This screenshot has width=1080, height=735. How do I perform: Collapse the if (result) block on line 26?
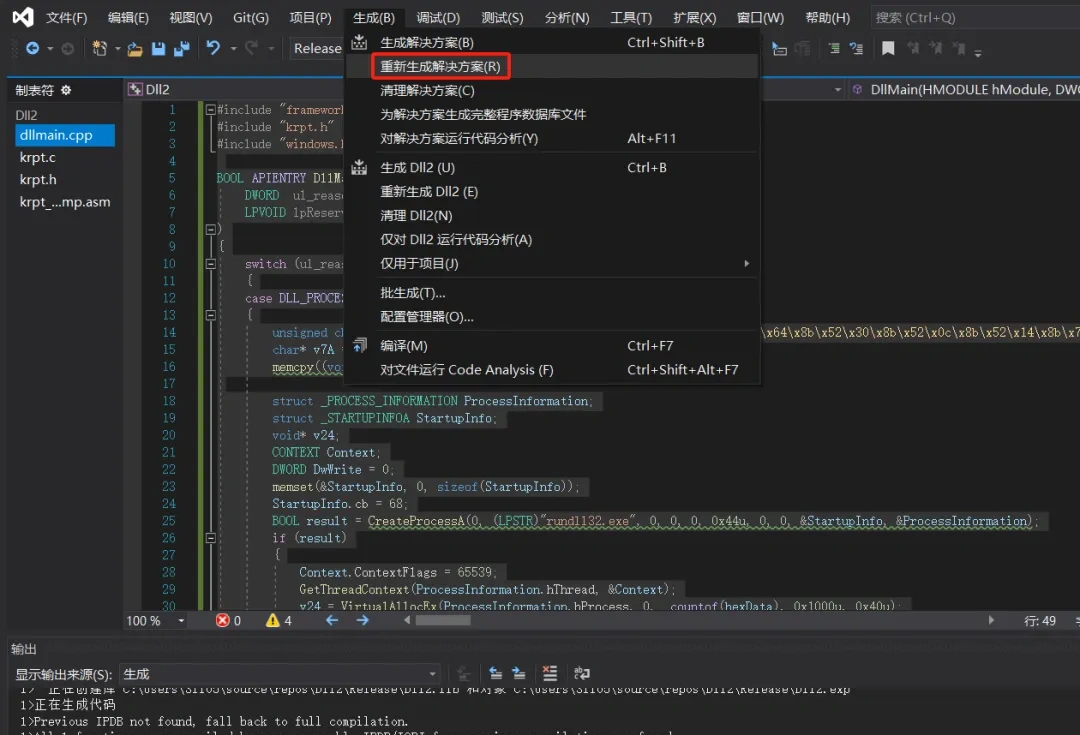click(x=211, y=538)
